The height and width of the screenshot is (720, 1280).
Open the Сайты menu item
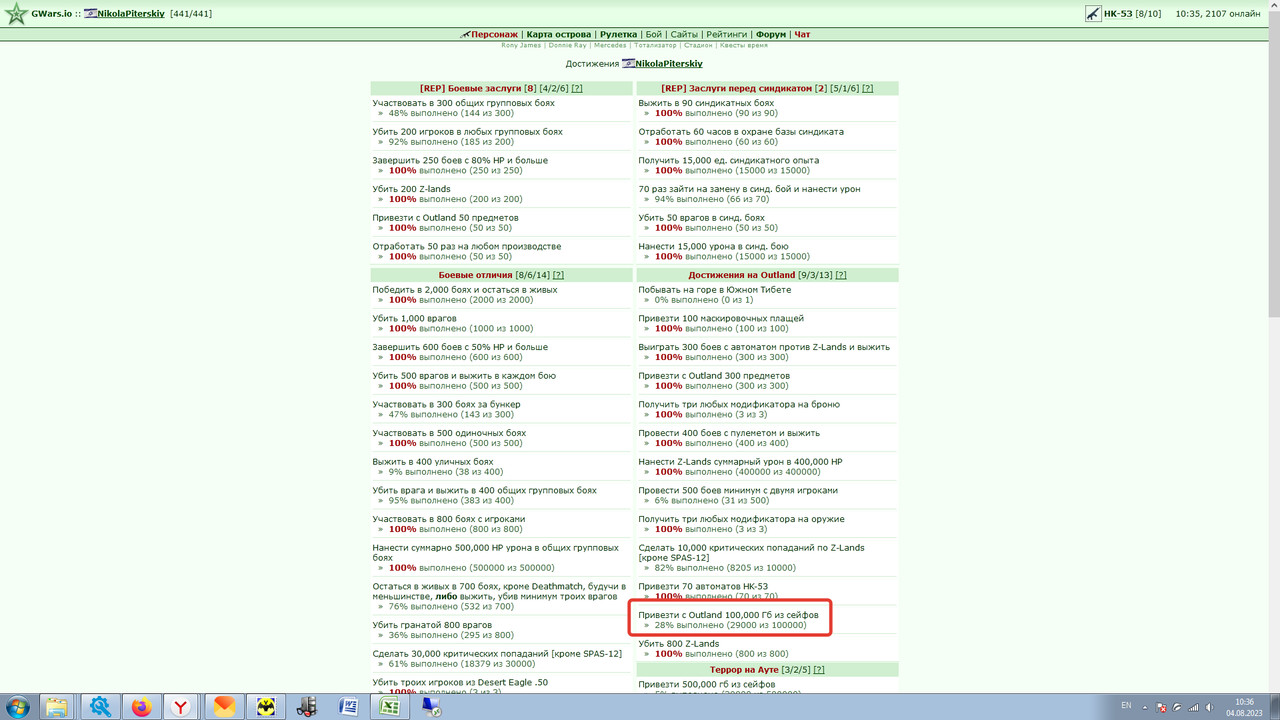click(684, 34)
